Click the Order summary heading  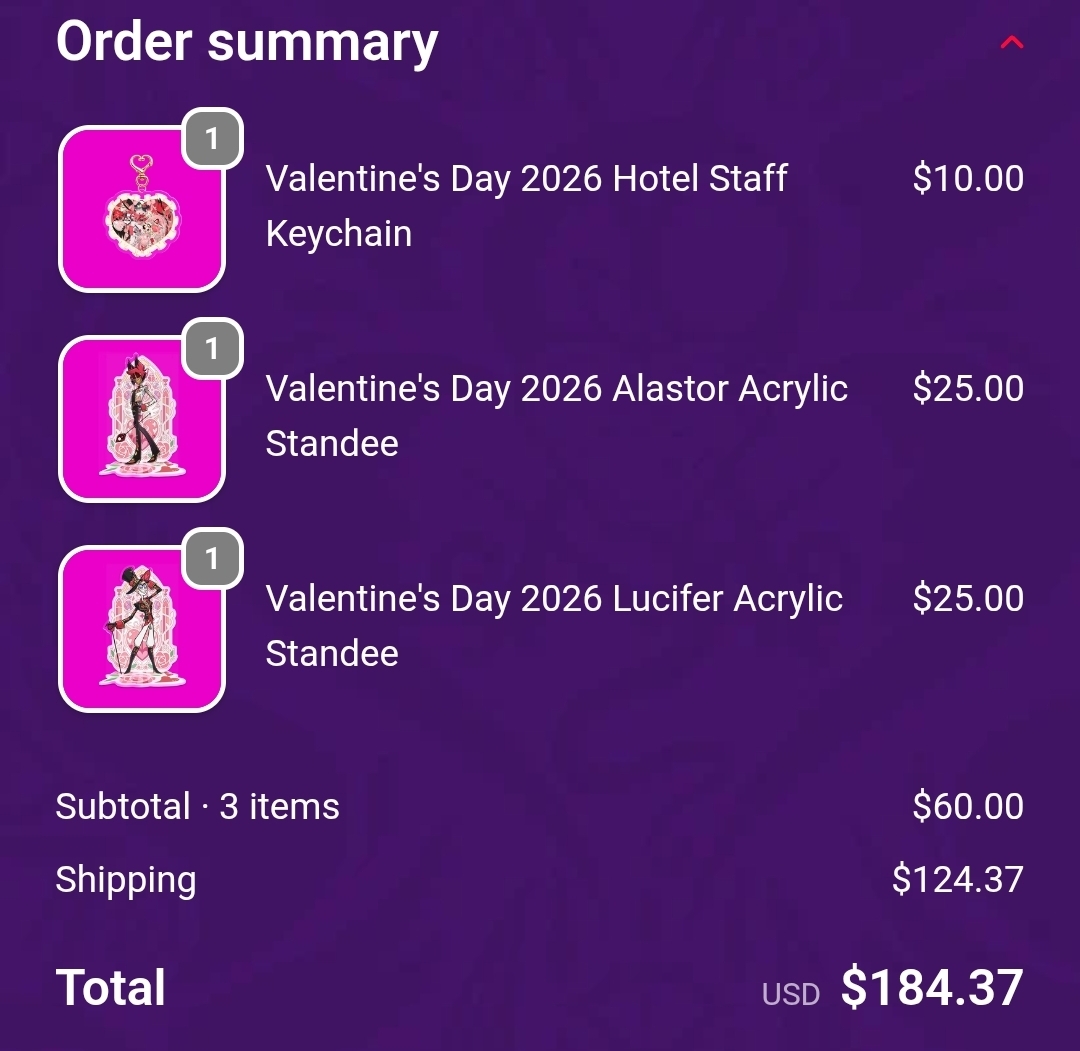(x=247, y=42)
